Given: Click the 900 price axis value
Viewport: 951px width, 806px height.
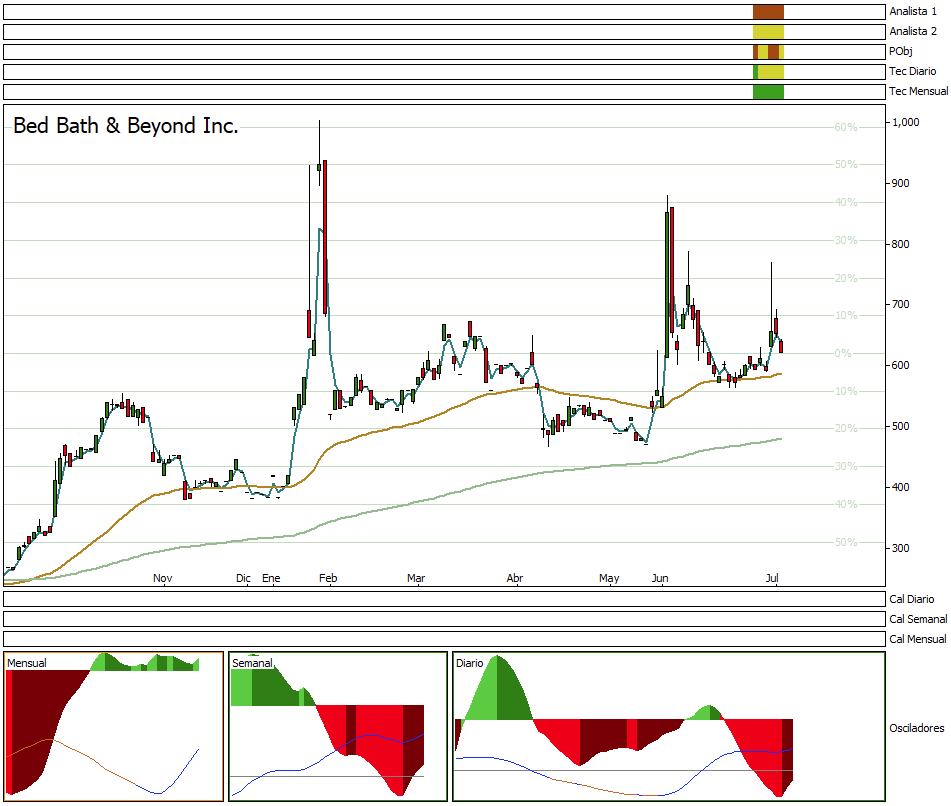Looking at the screenshot, I should click(900, 183).
